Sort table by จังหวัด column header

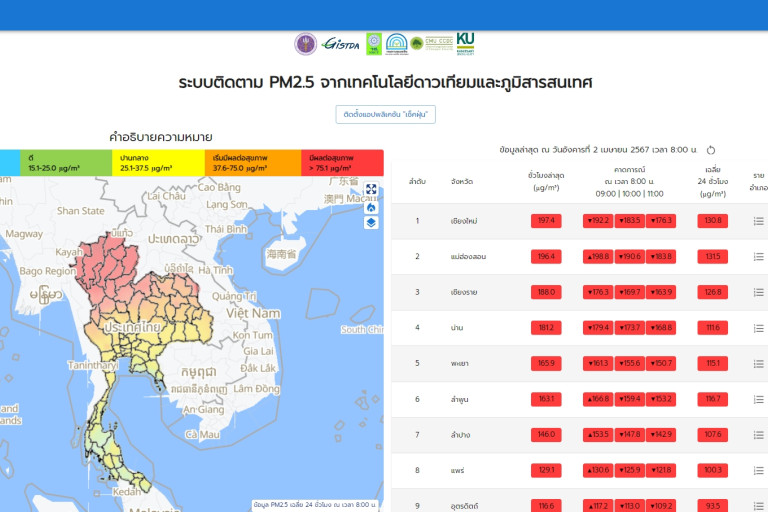(x=462, y=181)
